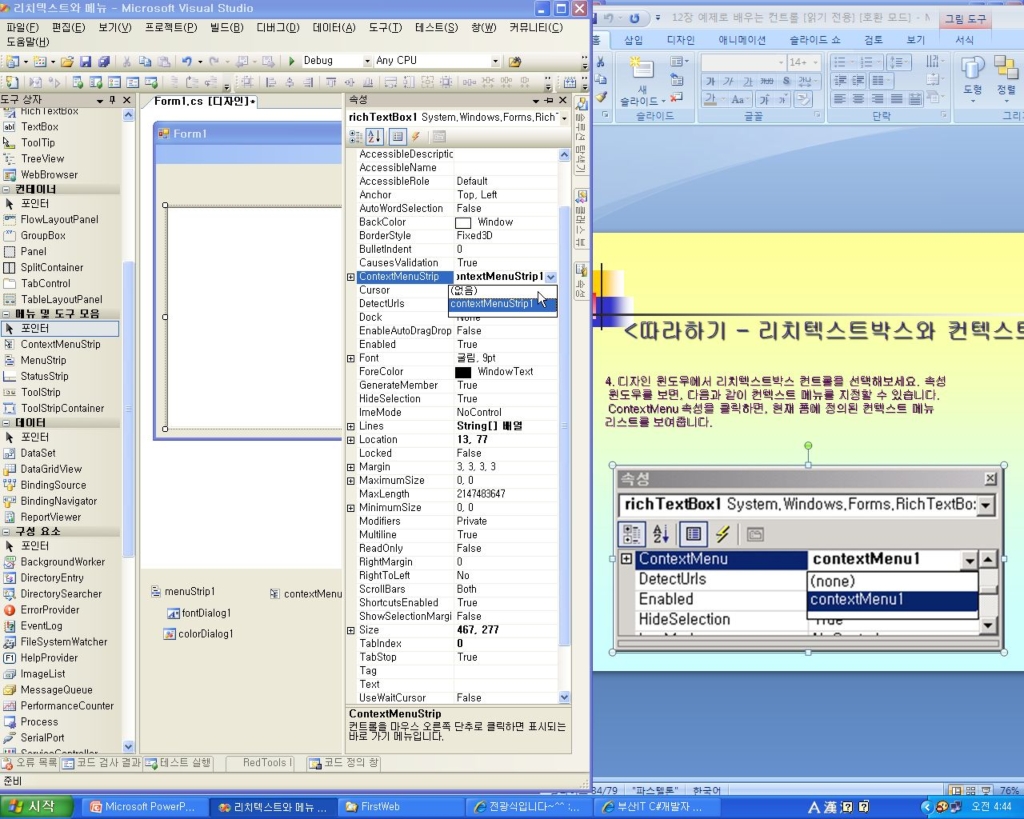The width and height of the screenshot is (1024, 819).
Task: Select the MenuStrip tool in Toolbox
Action: coord(43,360)
